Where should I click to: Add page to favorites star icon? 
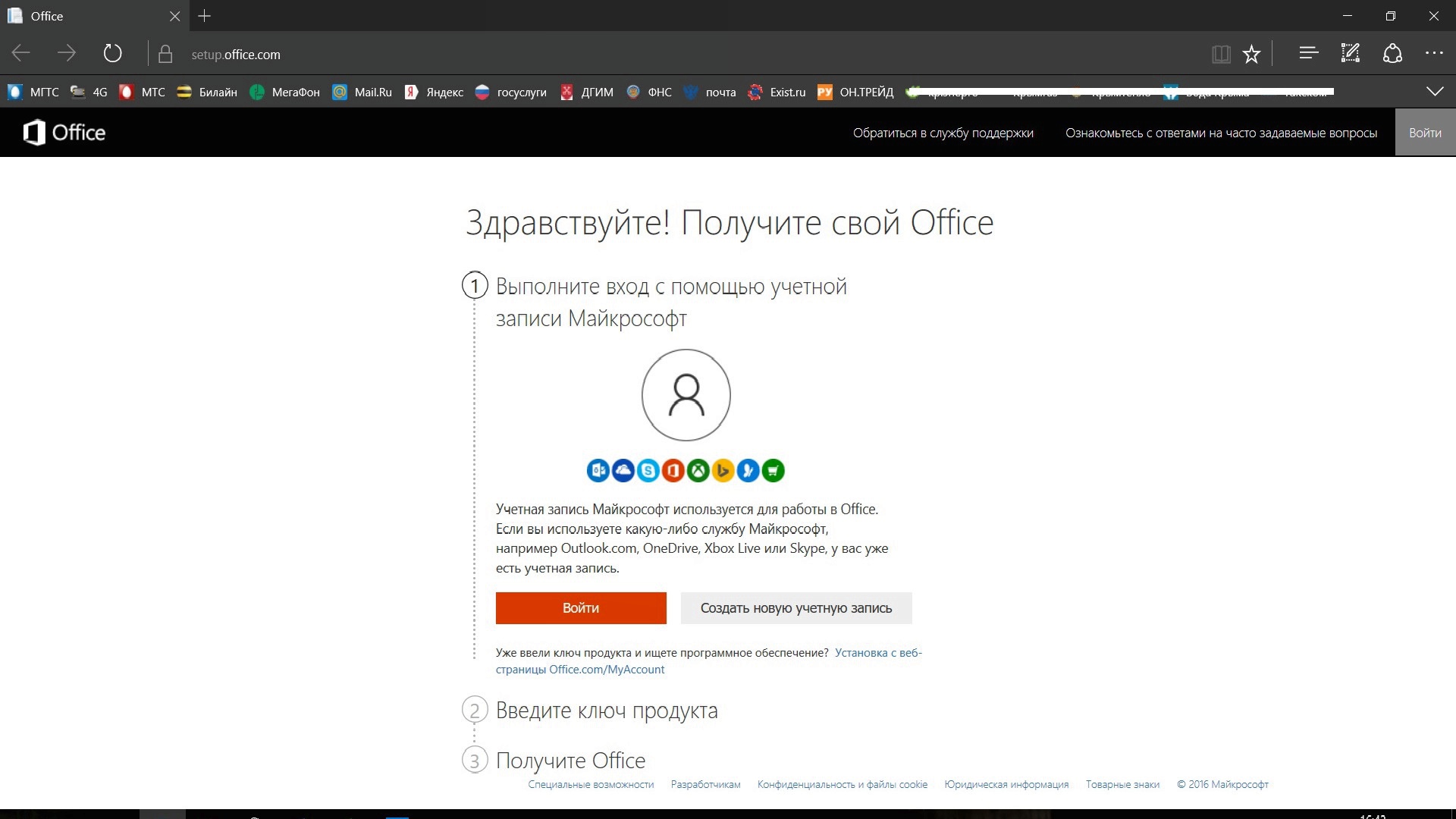click(1251, 54)
